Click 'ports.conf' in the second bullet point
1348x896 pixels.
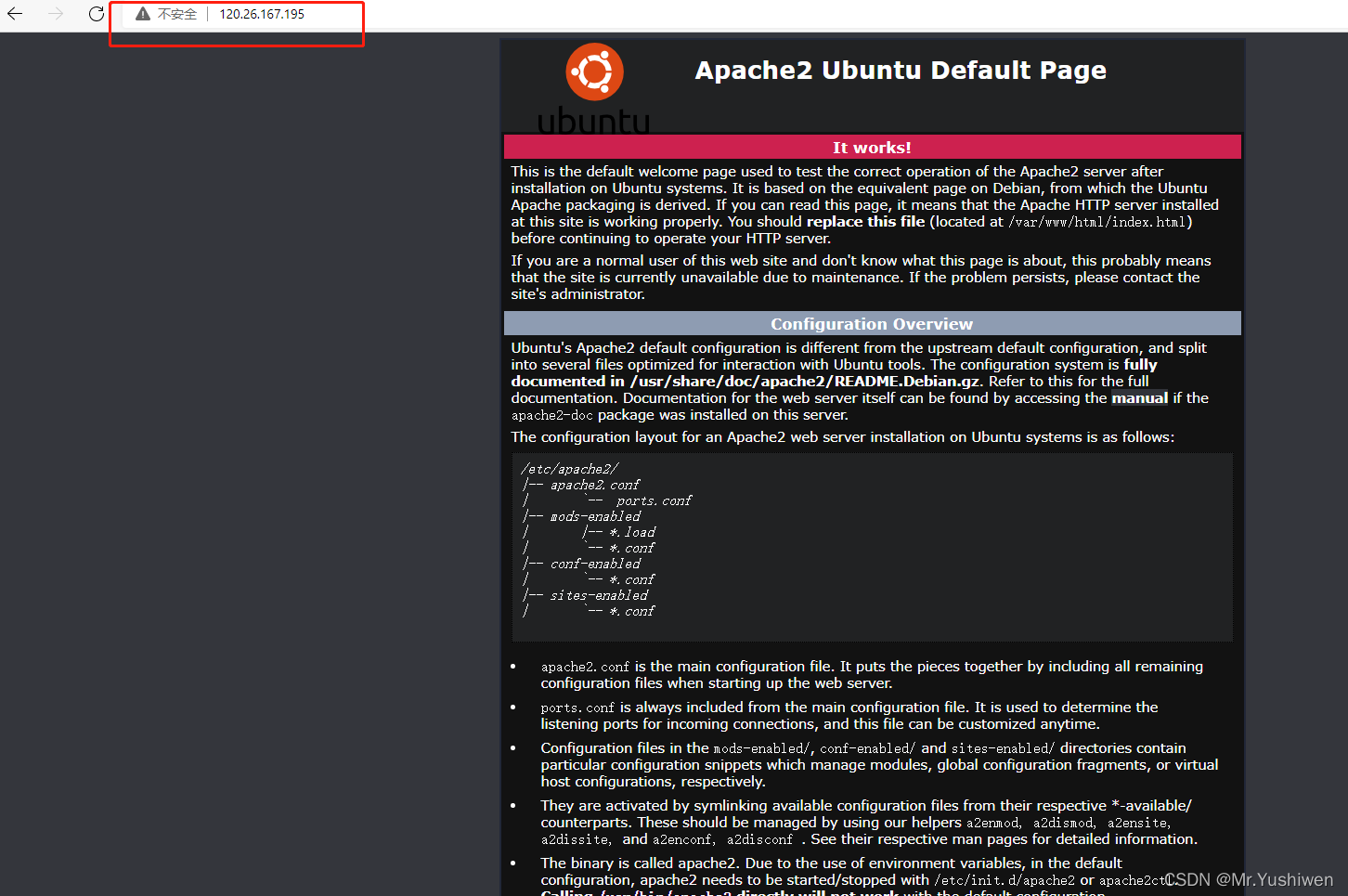tap(577, 708)
